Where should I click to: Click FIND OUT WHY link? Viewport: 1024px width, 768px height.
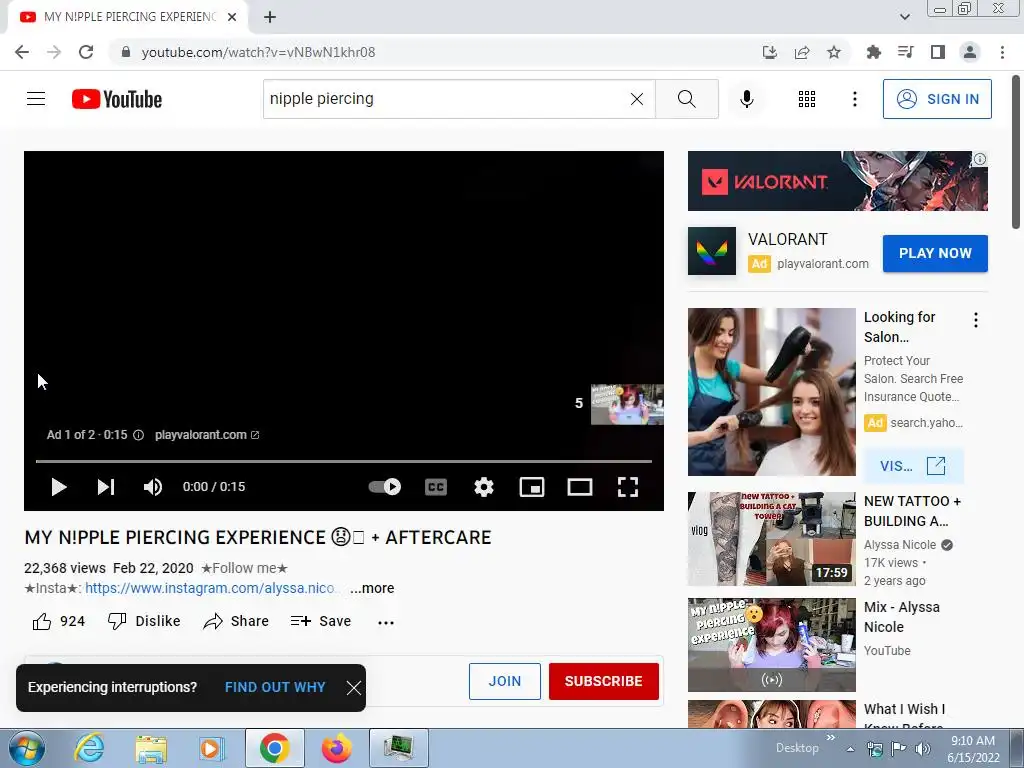(x=275, y=687)
